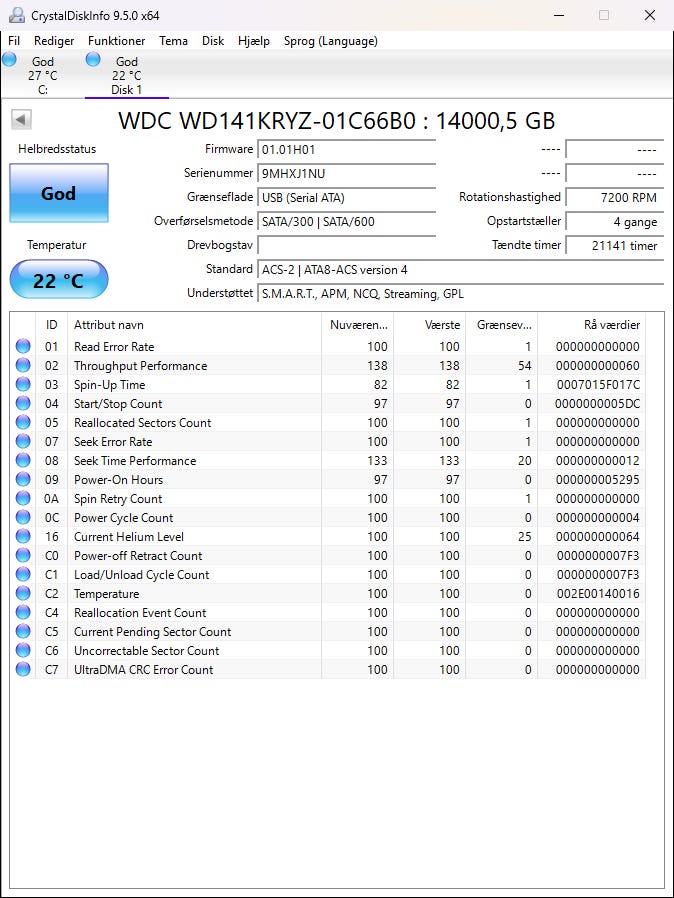Click the Helbredsstatus label

pyautogui.click(x=57, y=149)
